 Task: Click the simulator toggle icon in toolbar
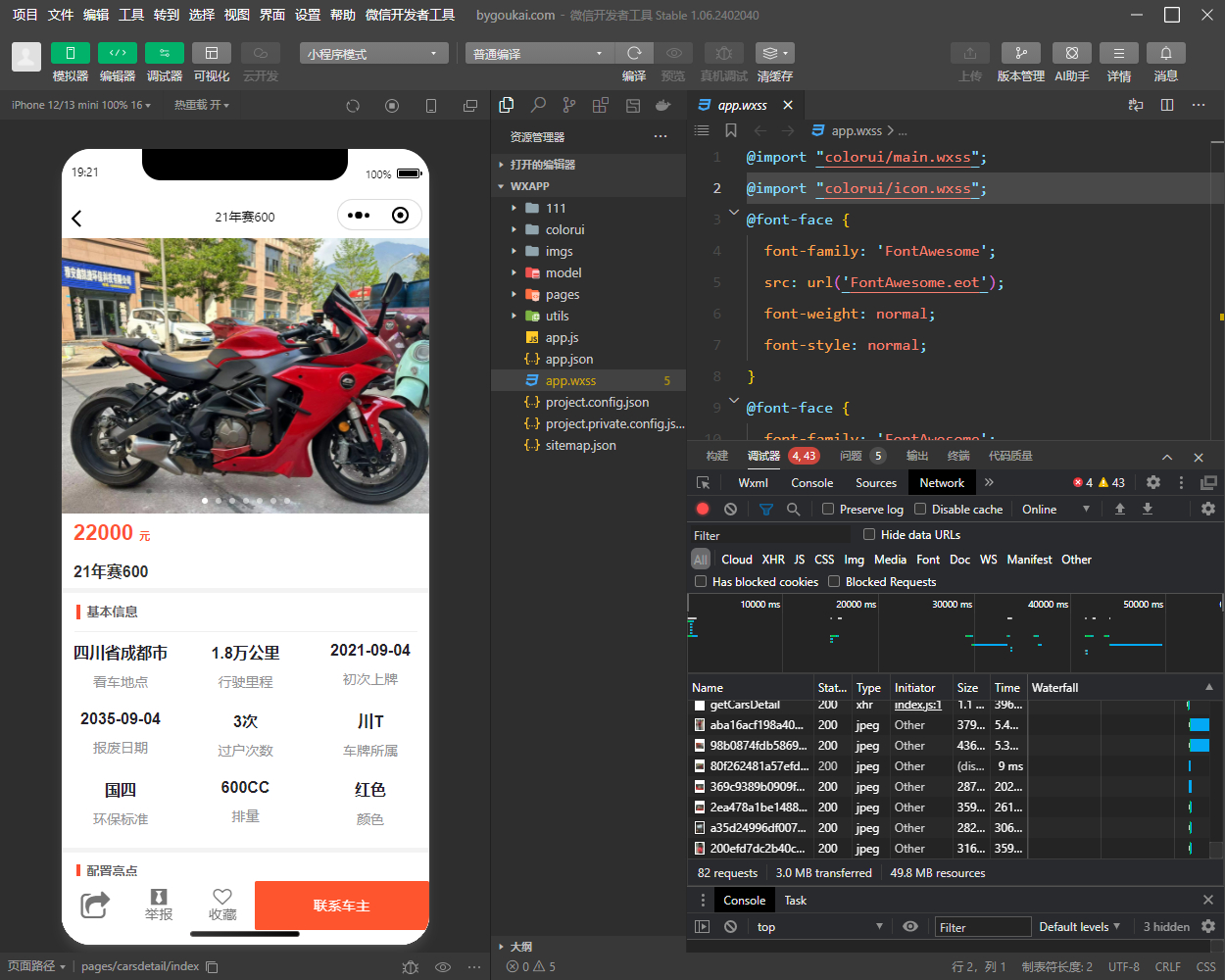click(x=70, y=53)
